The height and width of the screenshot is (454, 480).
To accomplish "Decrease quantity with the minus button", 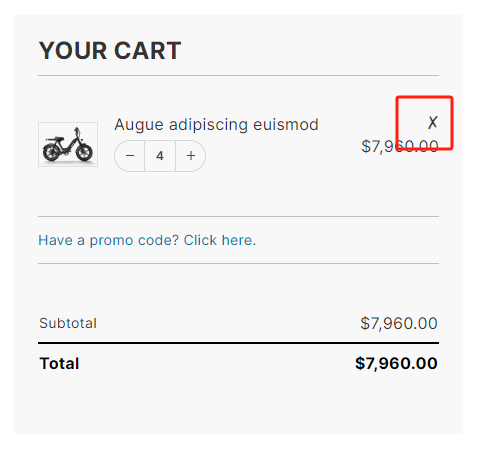I will coord(130,156).
